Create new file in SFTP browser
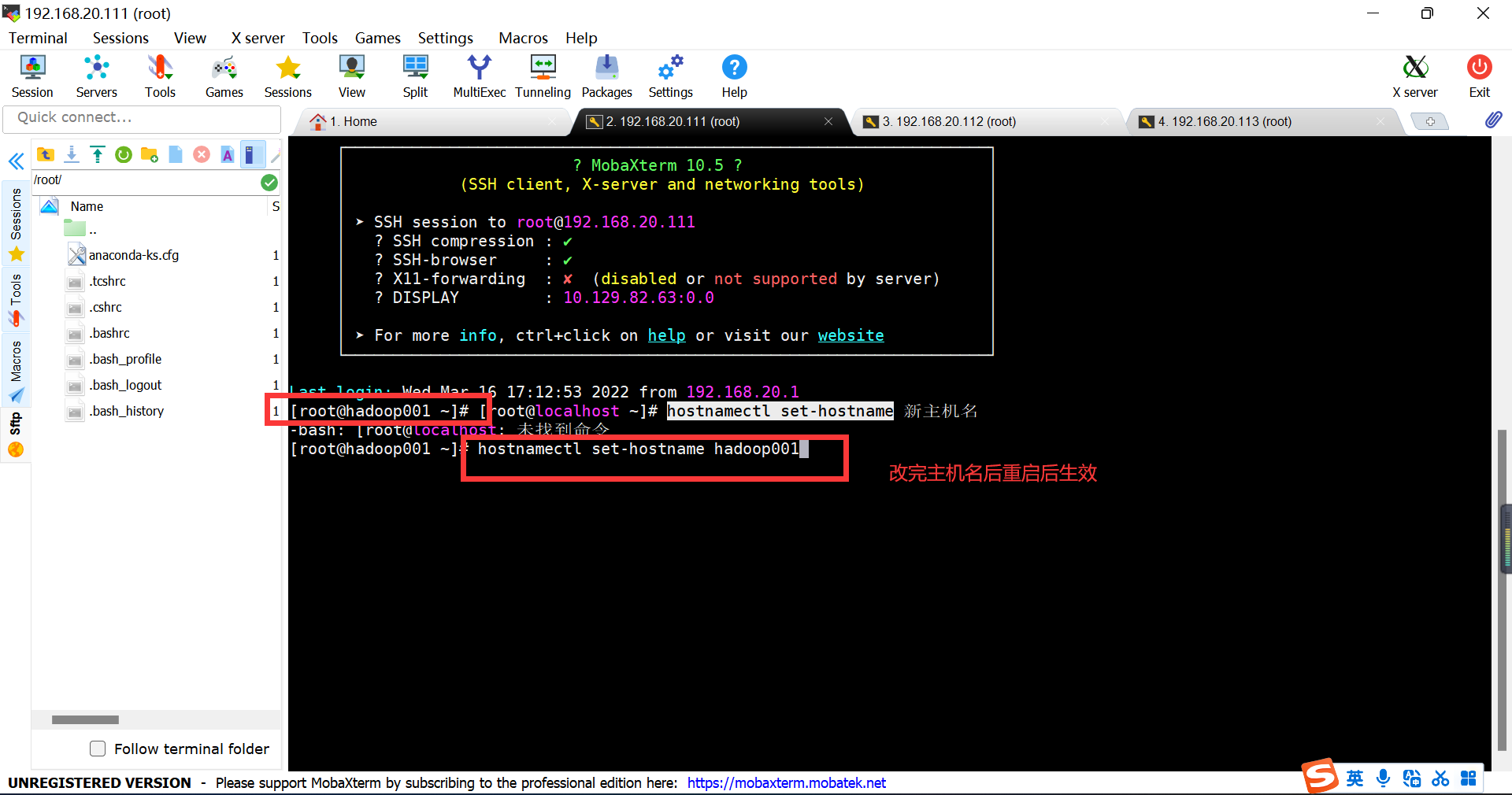Image resolution: width=1512 pixels, height=795 pixels. [176, 154]
